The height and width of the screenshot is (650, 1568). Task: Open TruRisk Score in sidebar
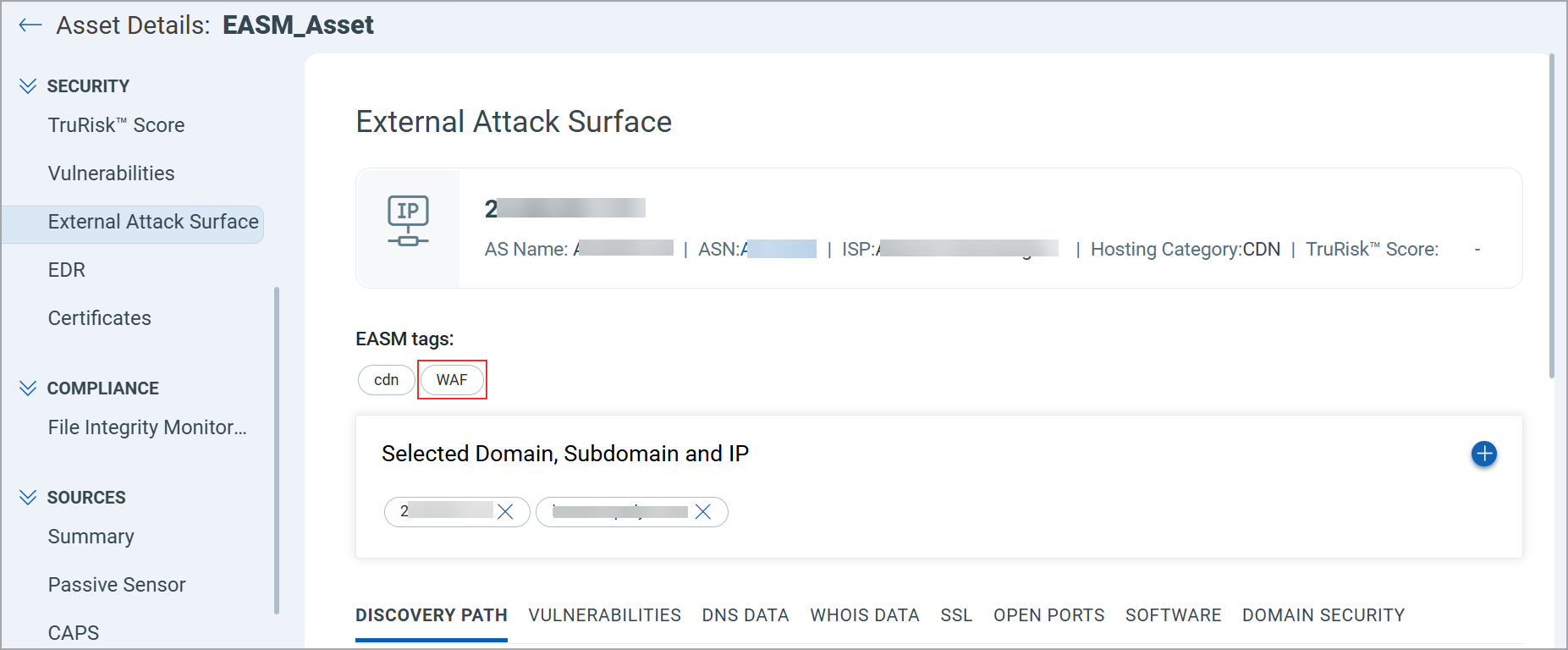click(x=116, y=125)
